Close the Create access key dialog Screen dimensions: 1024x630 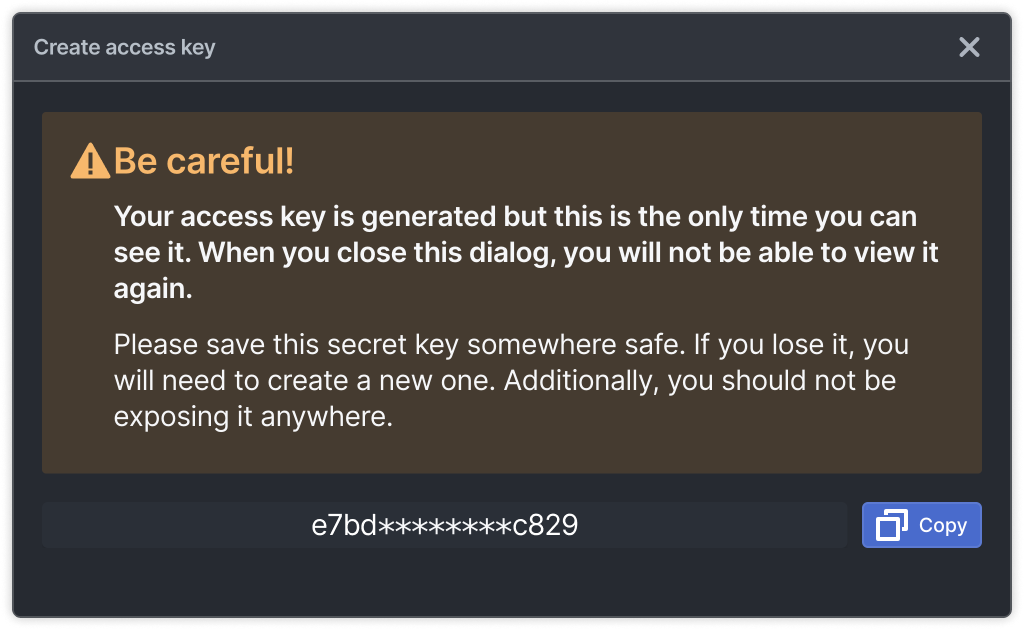pyautogui.click(x=969, y=47)
